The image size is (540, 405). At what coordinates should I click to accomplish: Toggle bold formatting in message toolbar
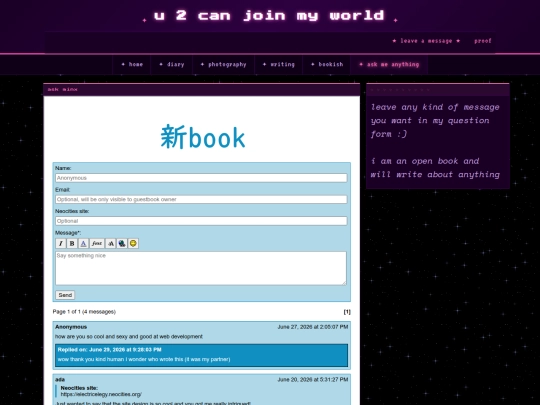pos(72,243)
